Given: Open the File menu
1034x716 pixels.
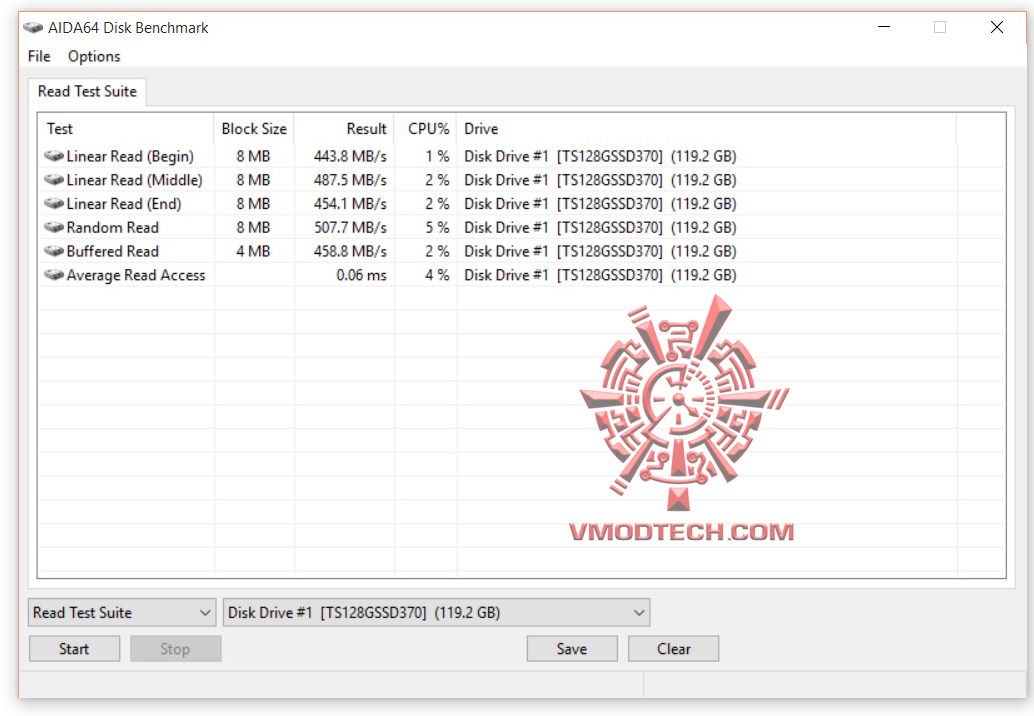Looking at the screenshot, I should [x=39, y=57].
